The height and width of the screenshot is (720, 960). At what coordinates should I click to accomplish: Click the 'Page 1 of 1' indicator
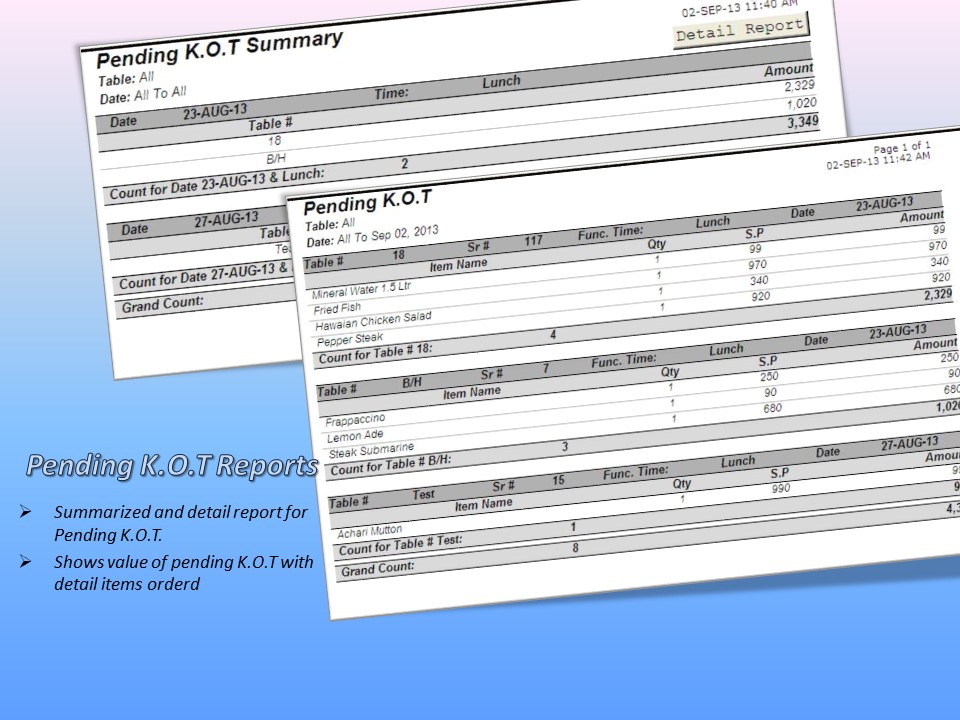(902, 148)
